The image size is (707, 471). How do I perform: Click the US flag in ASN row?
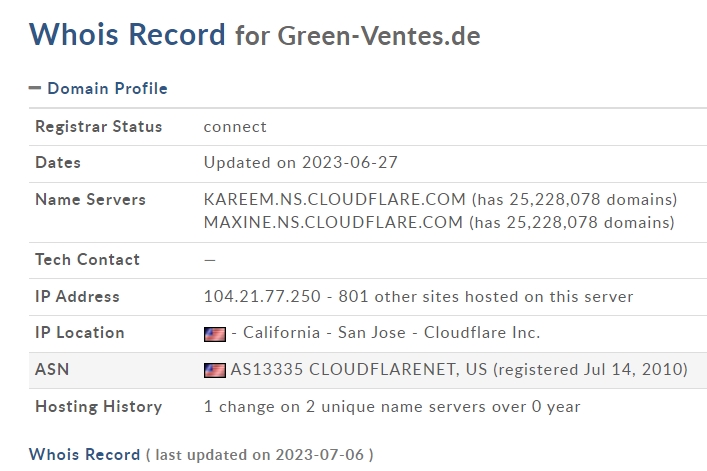click(x=215, y=370)
